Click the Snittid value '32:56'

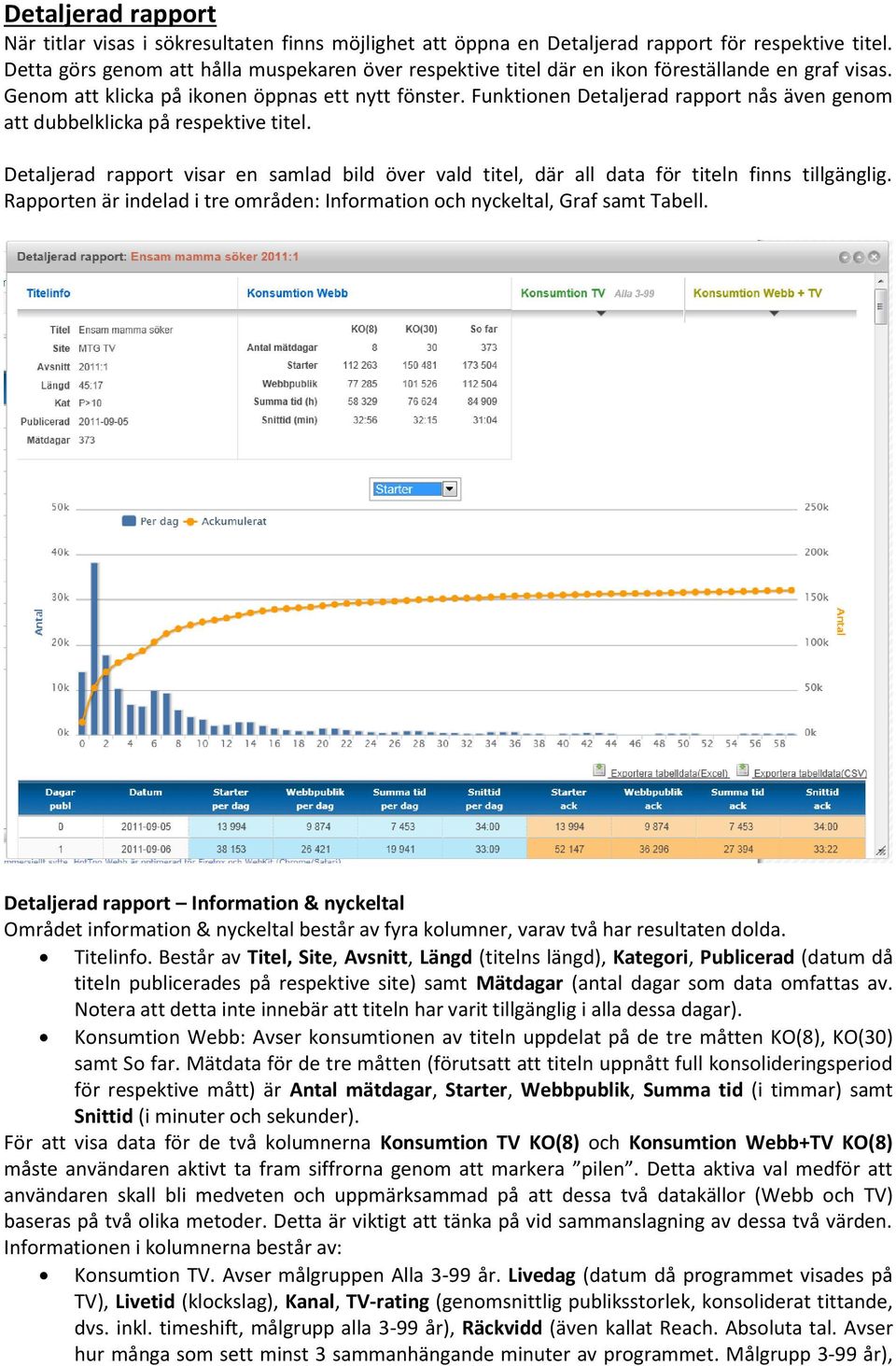[x=365, y=420]
